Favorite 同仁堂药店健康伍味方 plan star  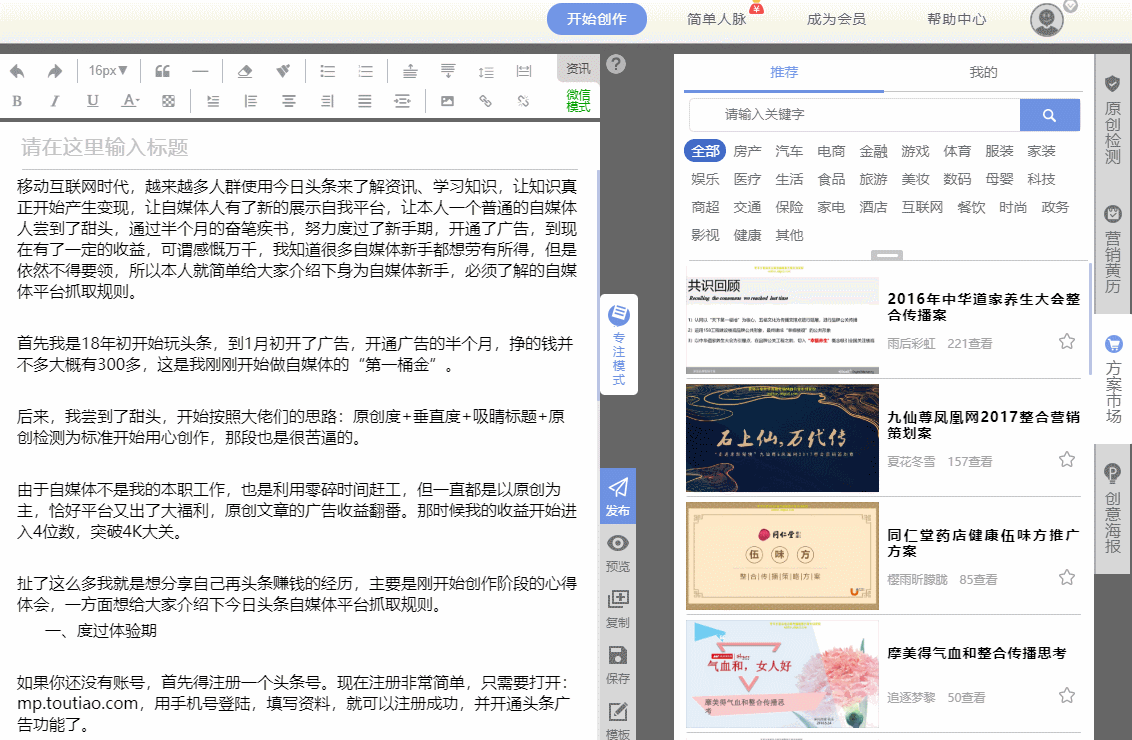pyautogui.click(x=1066, y=577)
